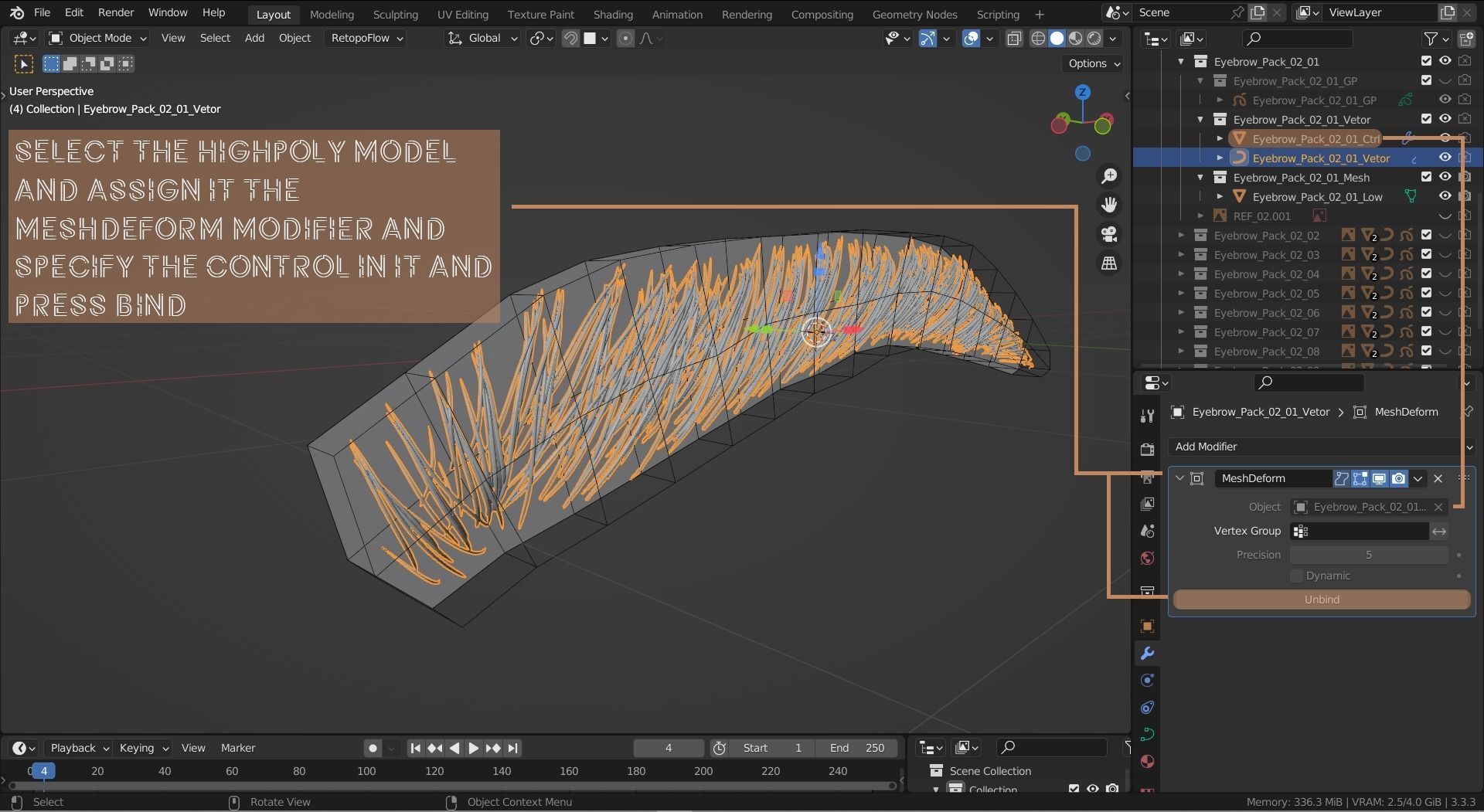Toggle X-ray display in viewport header

coord(1014,38)
